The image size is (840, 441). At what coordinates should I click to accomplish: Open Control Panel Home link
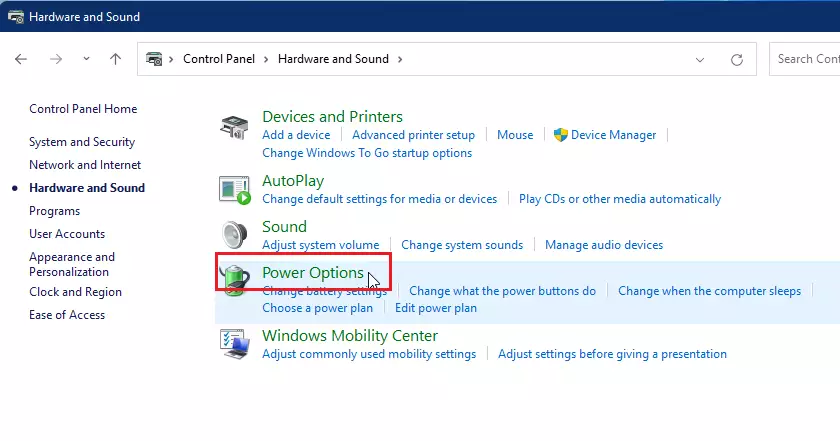click(83, 109)
